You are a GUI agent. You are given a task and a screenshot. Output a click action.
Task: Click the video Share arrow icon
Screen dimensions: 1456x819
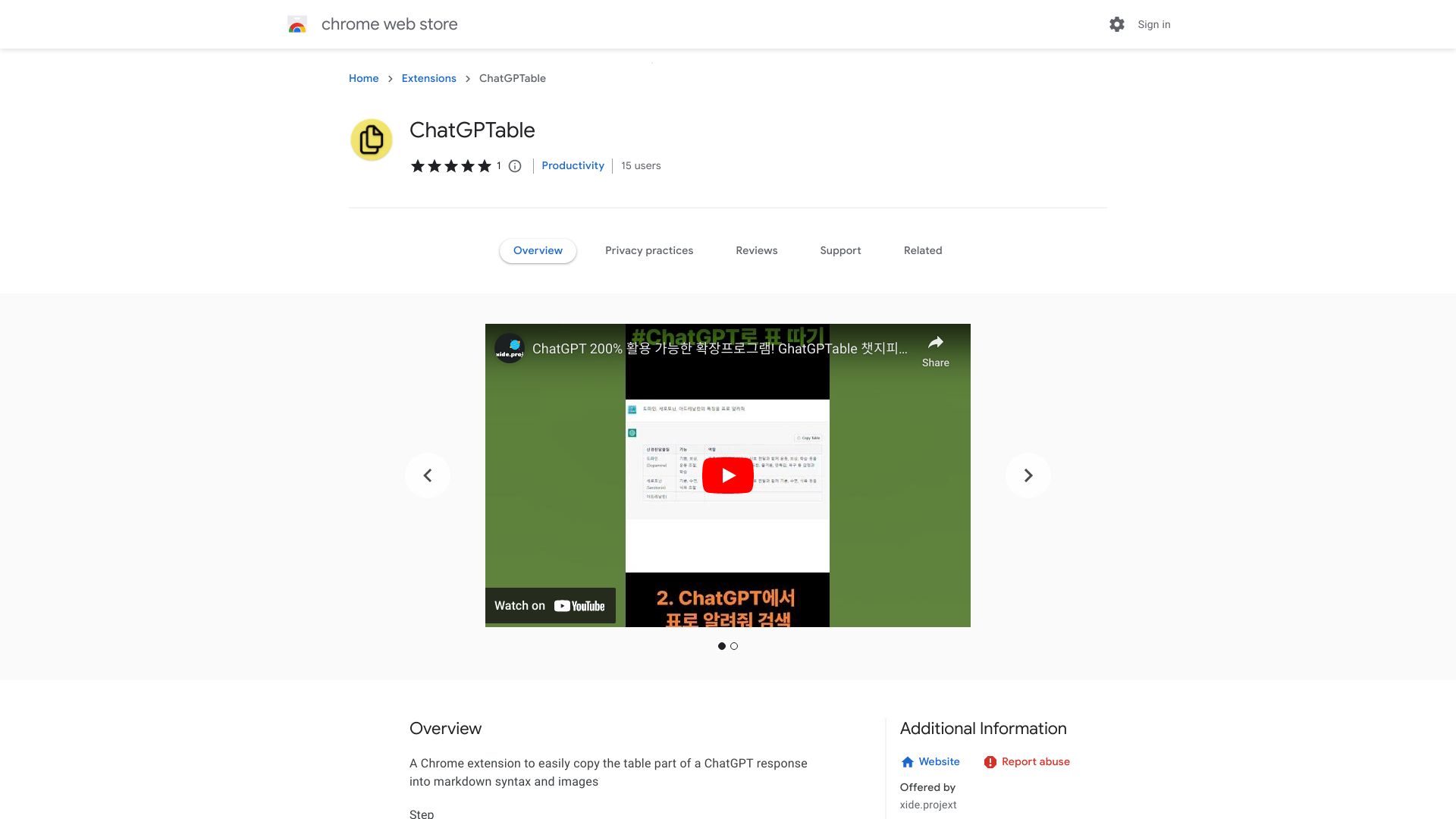point(936,342)
